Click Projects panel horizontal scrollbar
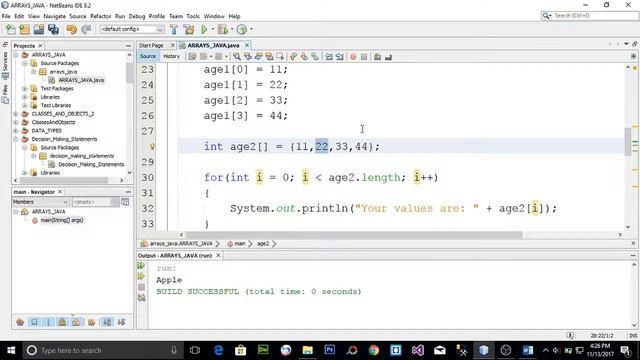 [x=64, y=180]
